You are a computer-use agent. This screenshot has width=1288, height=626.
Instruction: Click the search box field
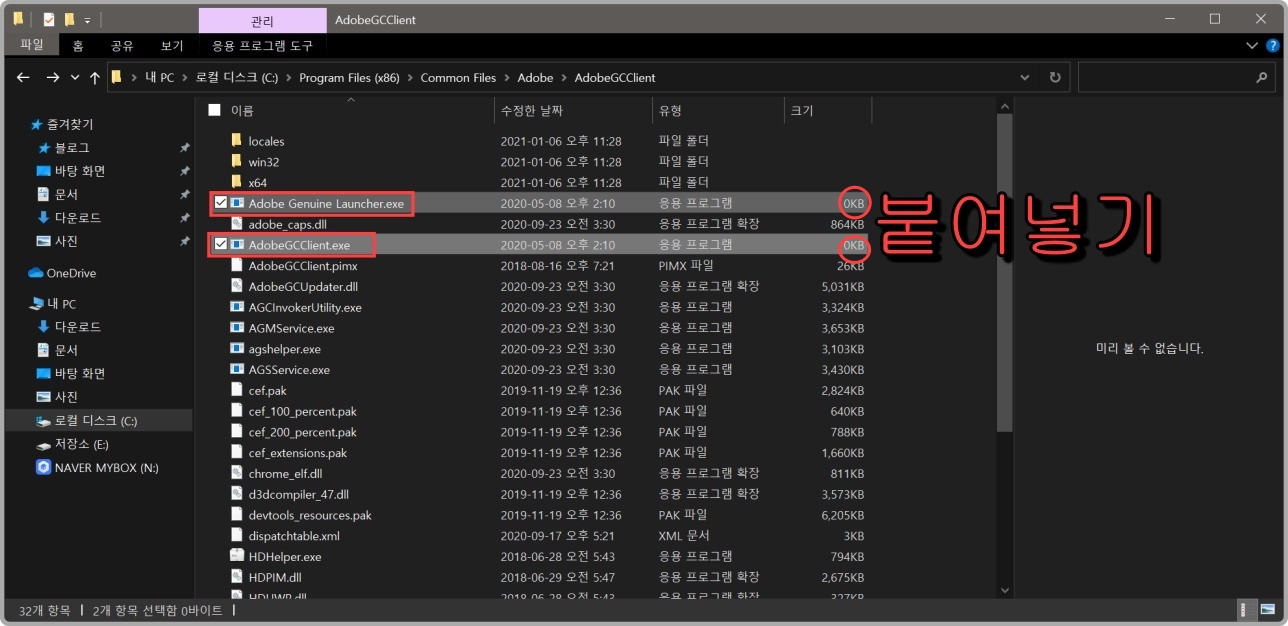pyautogui.click(x=1176, y=77)
